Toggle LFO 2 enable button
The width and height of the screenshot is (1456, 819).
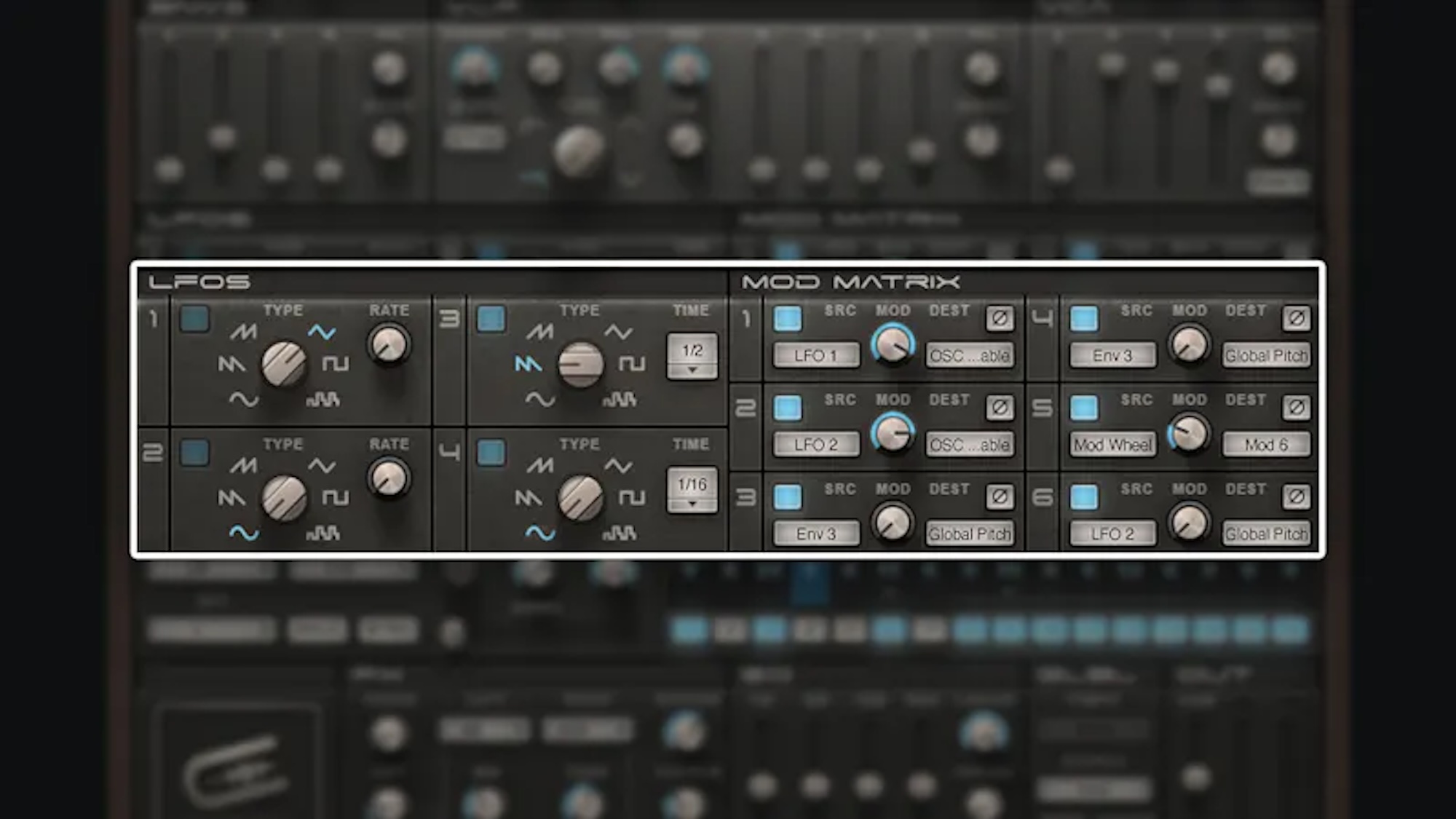[194, 452]
